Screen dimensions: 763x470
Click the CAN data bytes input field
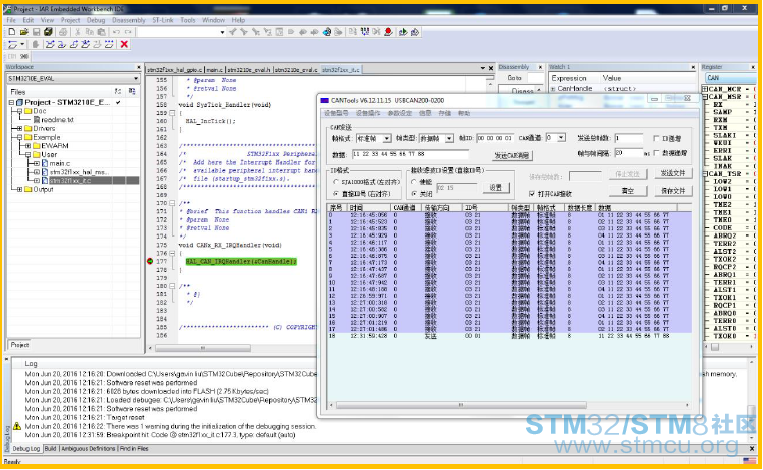click(410, 154)
